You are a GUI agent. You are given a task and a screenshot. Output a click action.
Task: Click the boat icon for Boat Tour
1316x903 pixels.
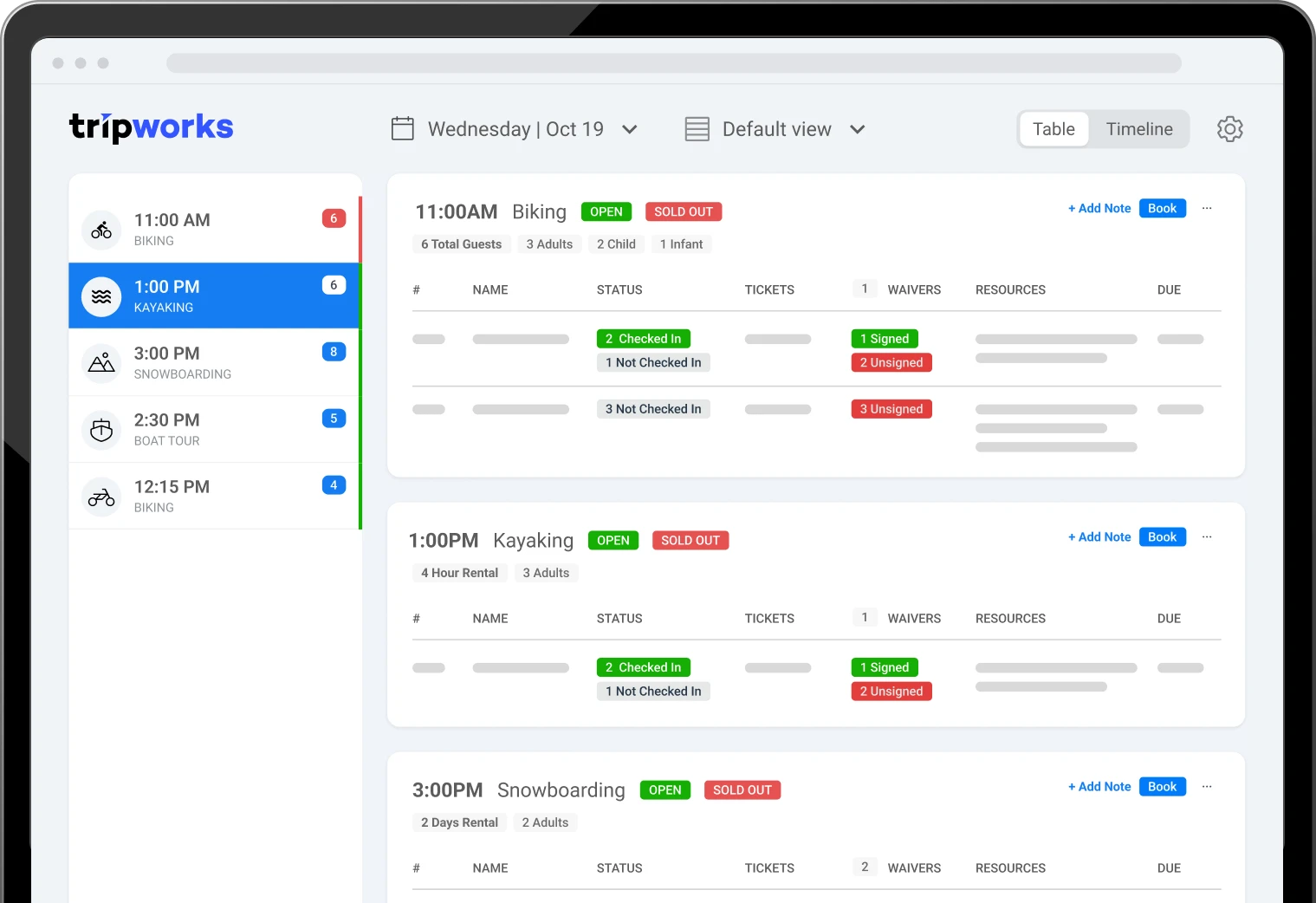coord(101,430)
